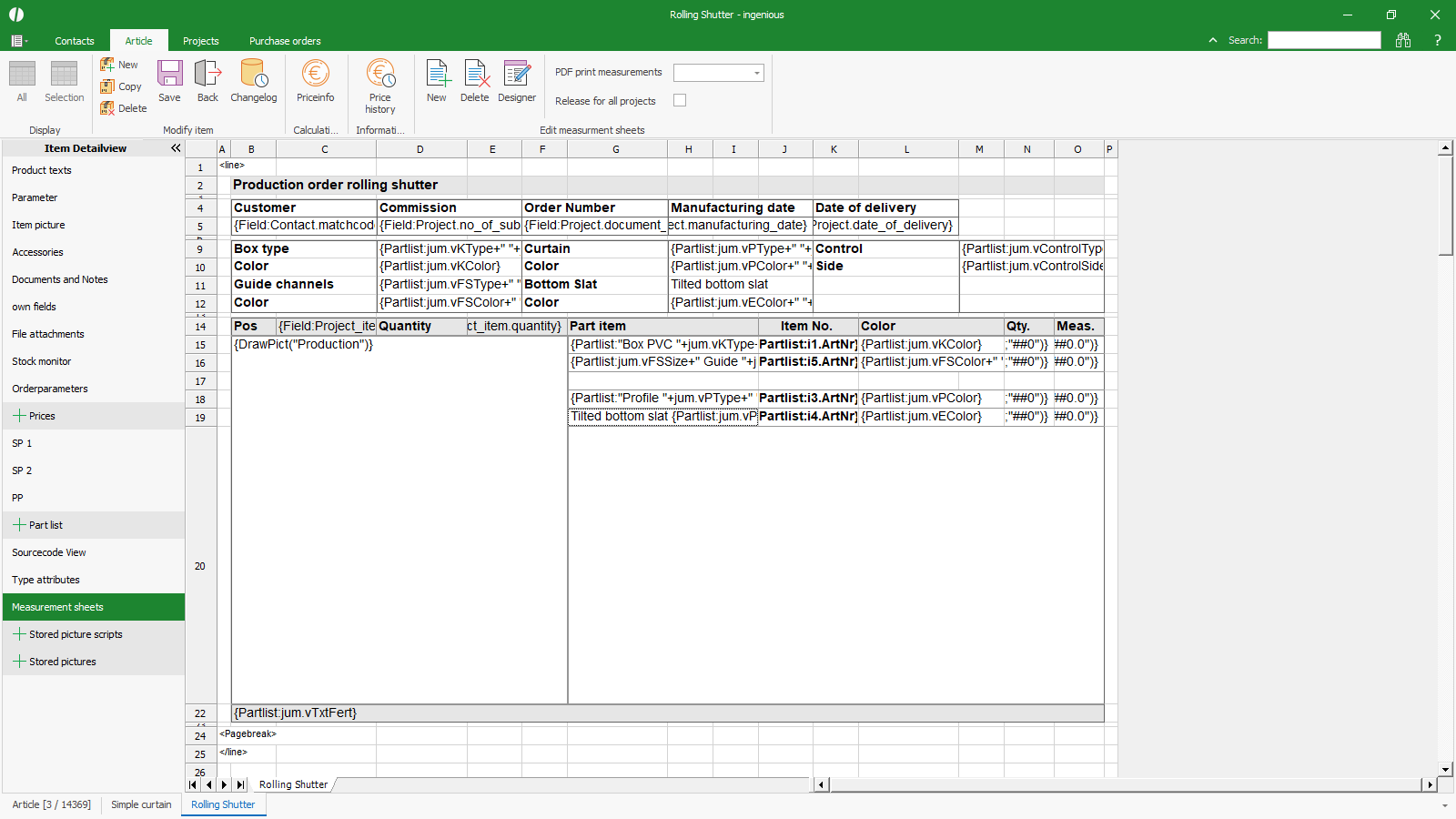Click the binoculars search icon
The width and height of the screenshot is (1456, 819).
tap(1403, 40)
